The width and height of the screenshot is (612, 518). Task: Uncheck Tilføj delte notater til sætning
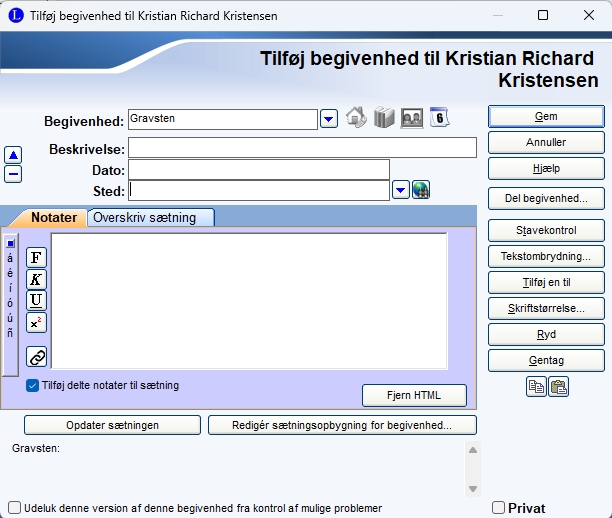[x=33, y=385]
